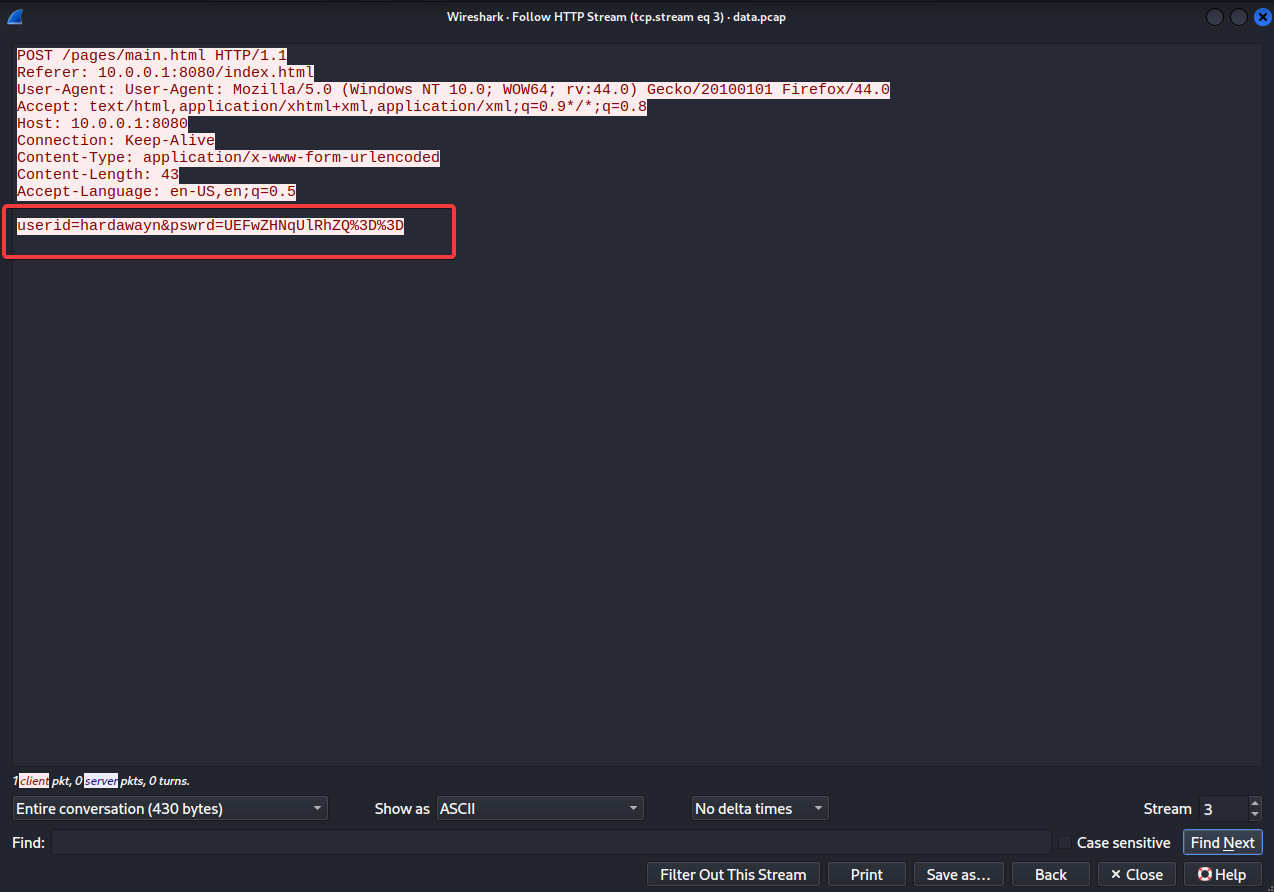Click the Accept: text/html line
Screen dimensions: 1274x892
click(332, 107)
